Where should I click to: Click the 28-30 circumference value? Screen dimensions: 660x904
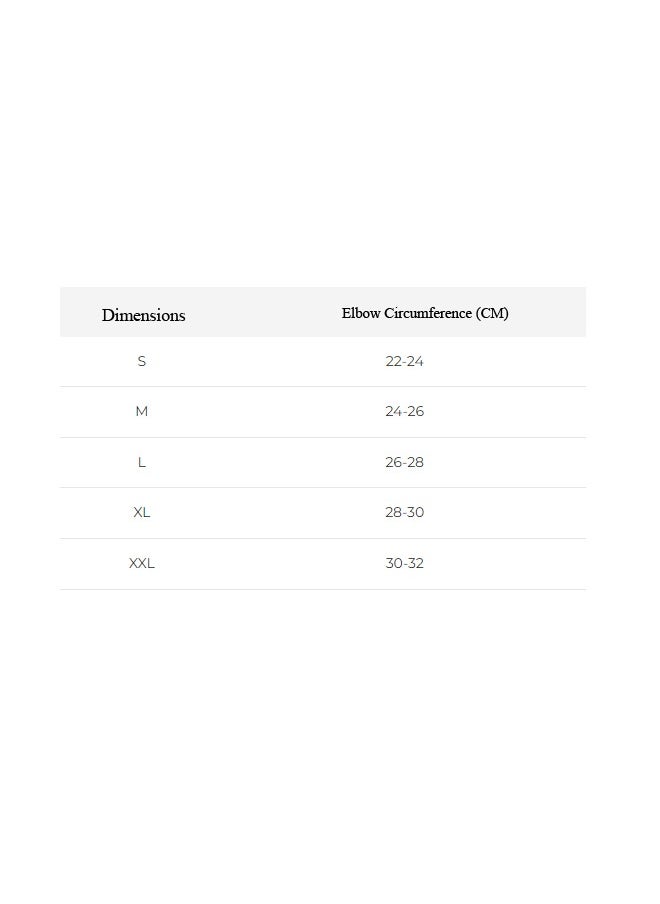pyautogui.click(x=404, y=513)
